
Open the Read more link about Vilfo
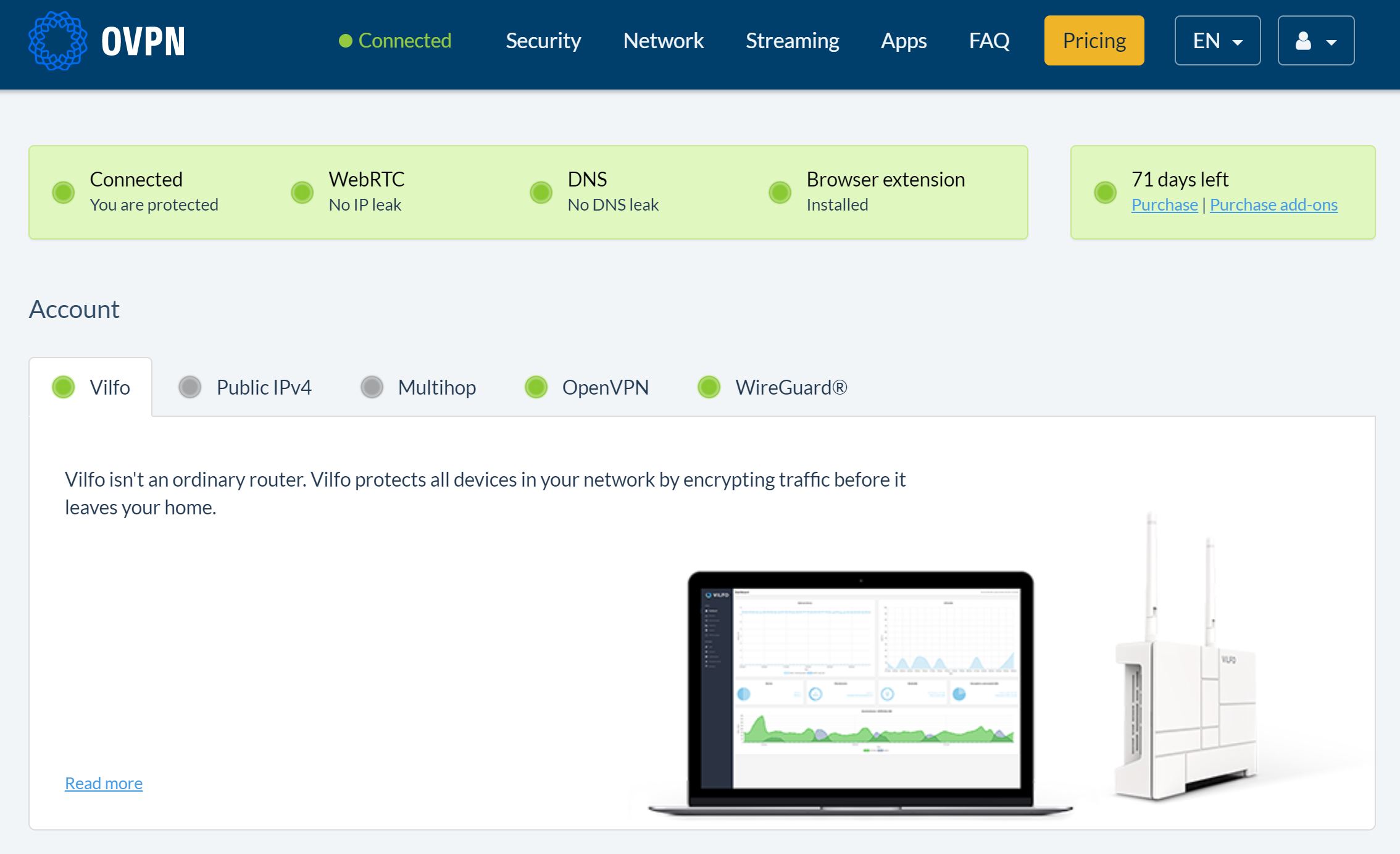point(104,783)
